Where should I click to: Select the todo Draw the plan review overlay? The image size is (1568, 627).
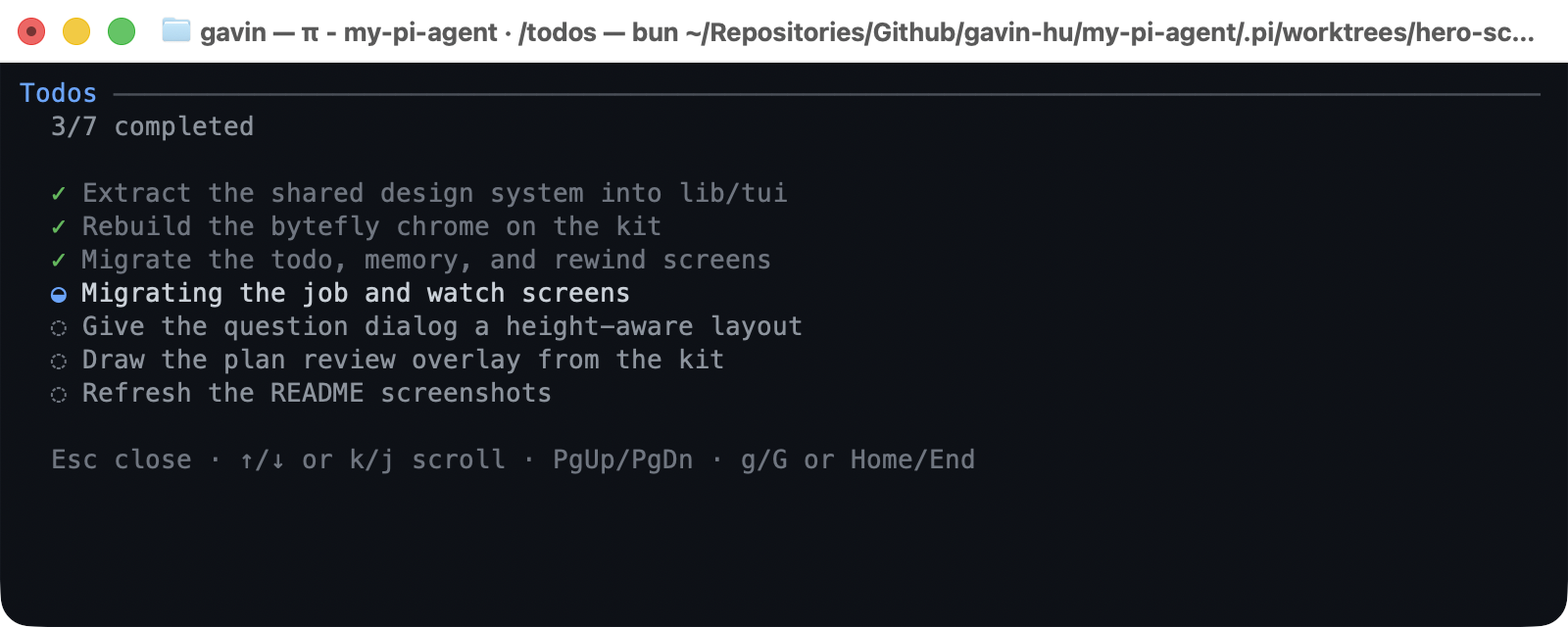point(403,360)
